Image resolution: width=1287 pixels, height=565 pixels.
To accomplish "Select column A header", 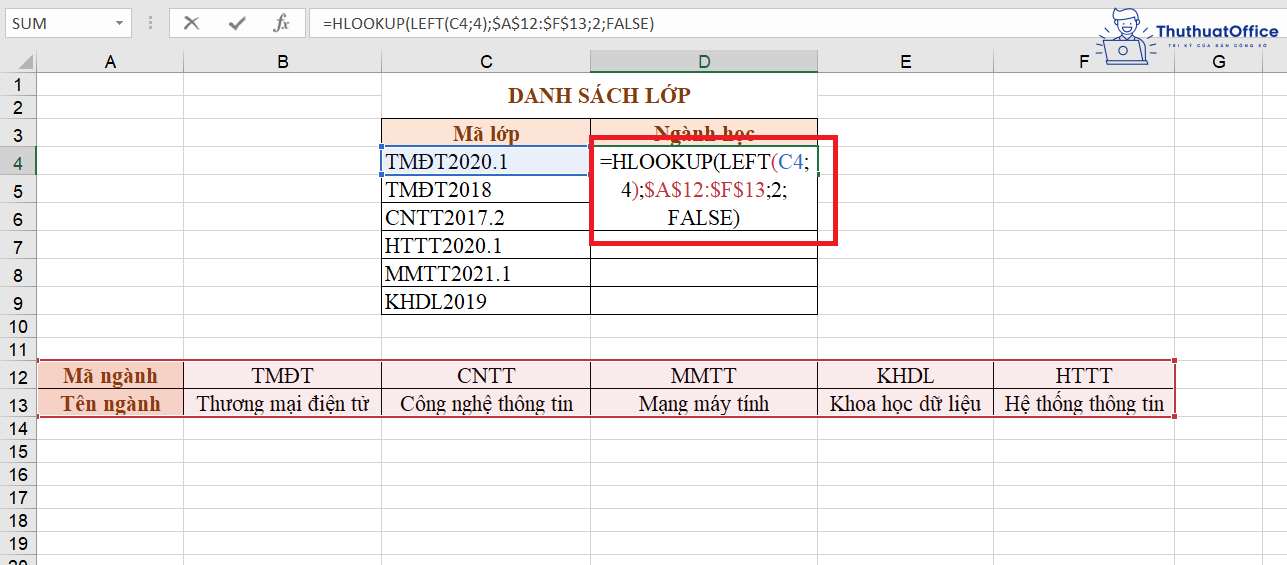I will pos(110,62).
